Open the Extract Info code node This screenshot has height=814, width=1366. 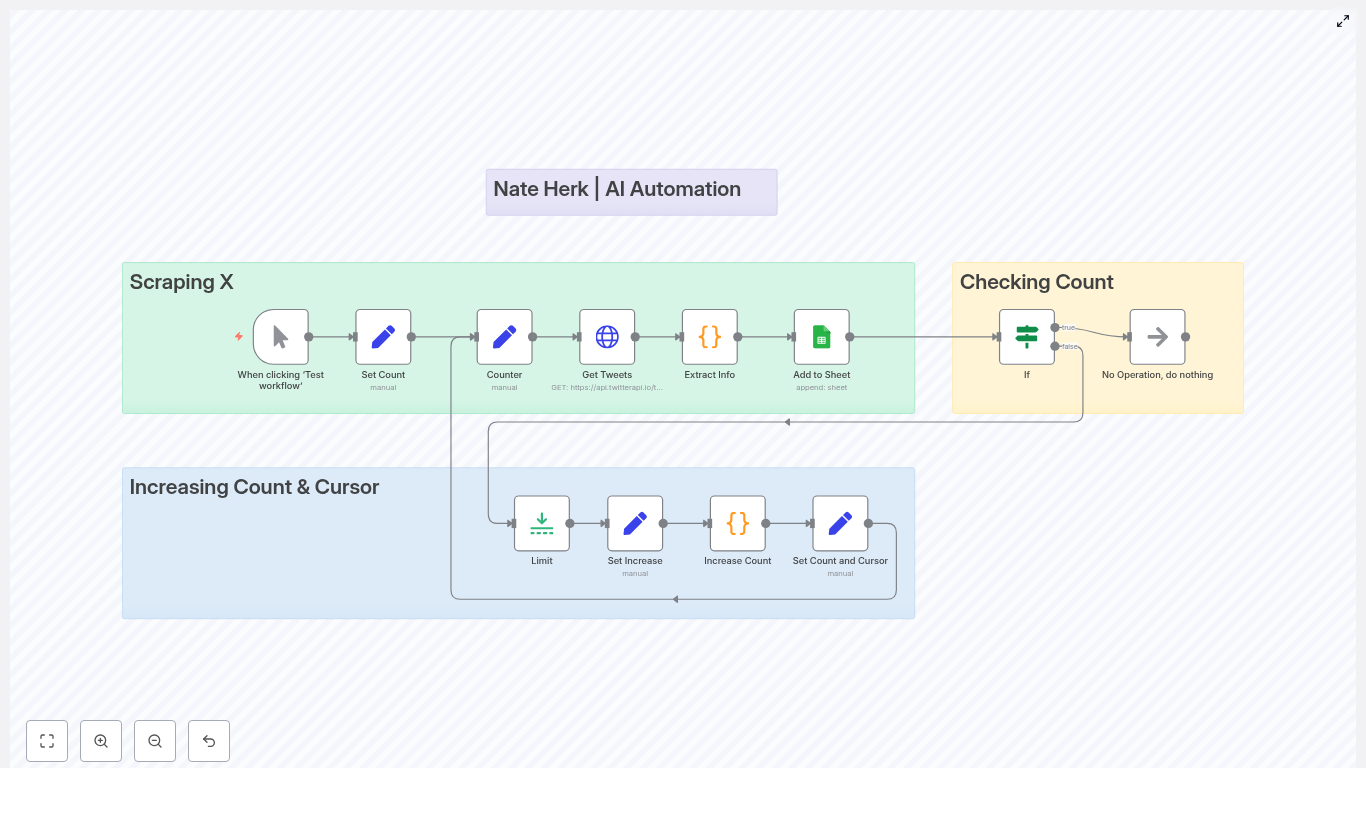(710, 337)
